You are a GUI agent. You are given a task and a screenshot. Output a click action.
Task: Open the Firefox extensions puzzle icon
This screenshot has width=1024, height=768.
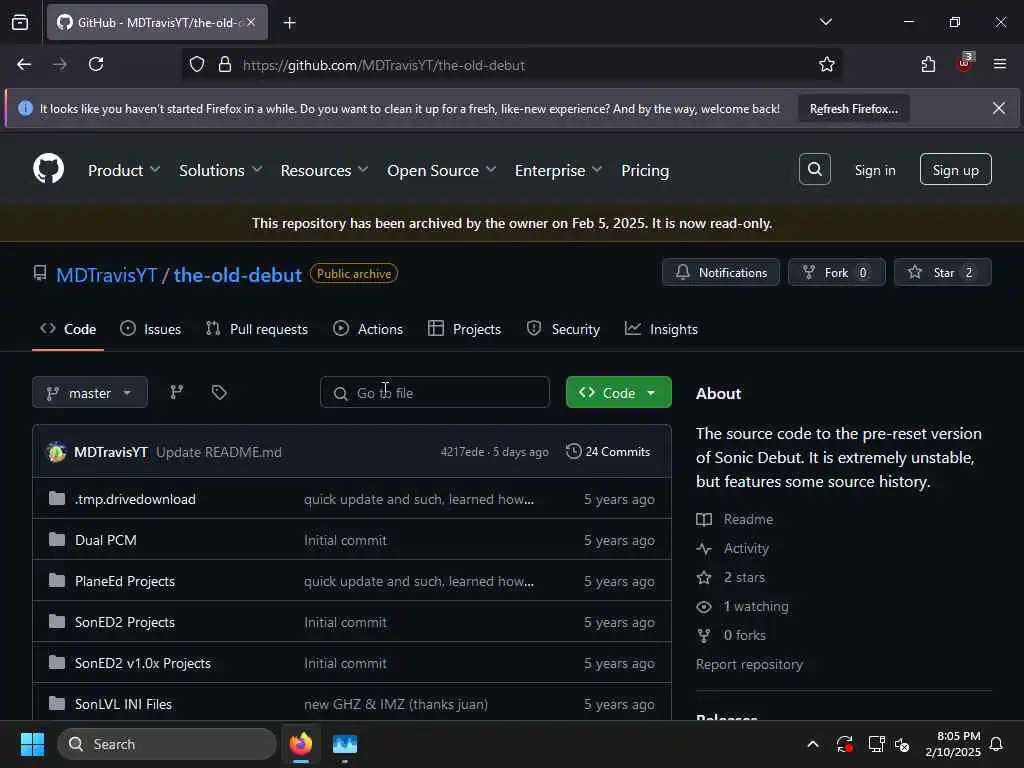click(928, 64)
